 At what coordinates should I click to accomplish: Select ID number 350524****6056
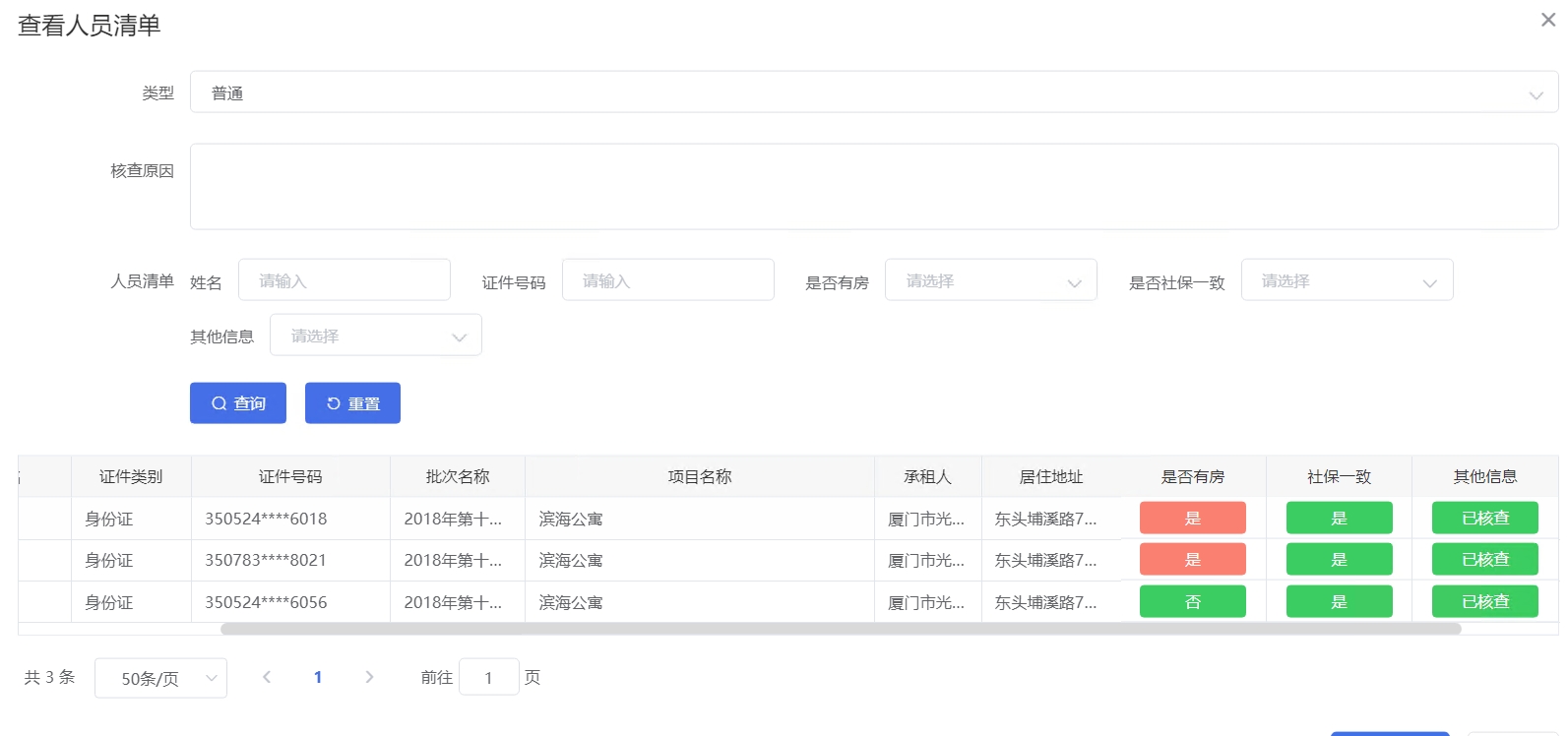click(266, 602)
